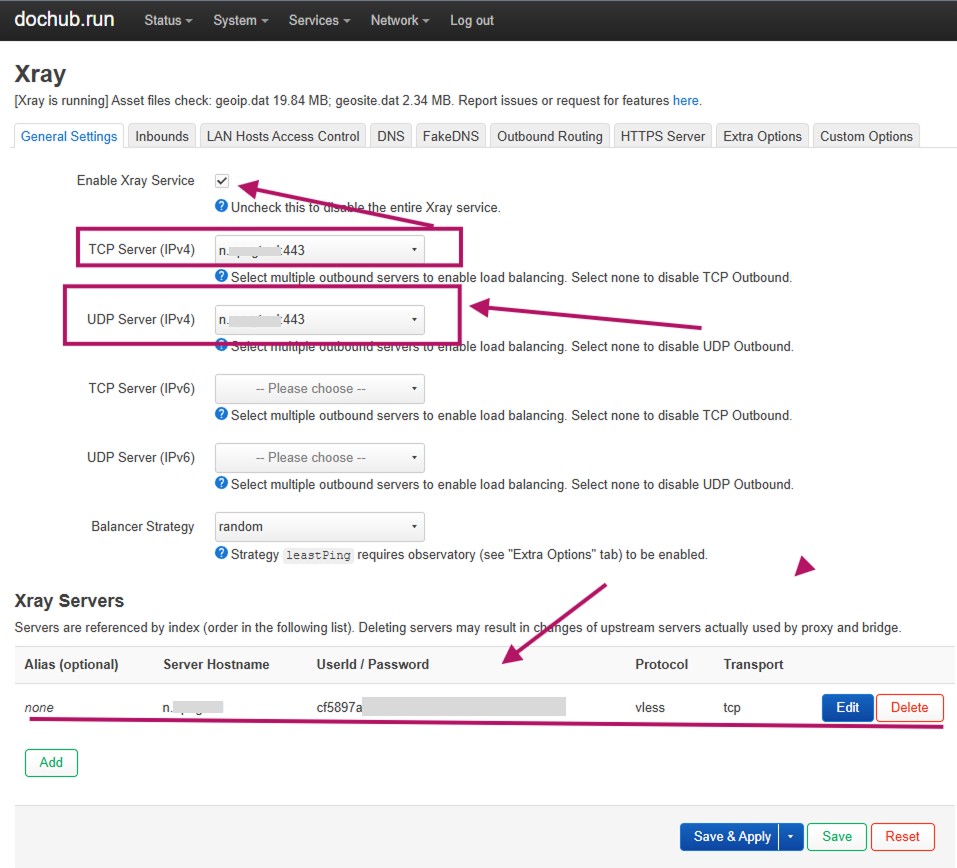
Task: Expand the Save & Apply arrow menu
Action: pyautogui.click(x=791, y=836)
